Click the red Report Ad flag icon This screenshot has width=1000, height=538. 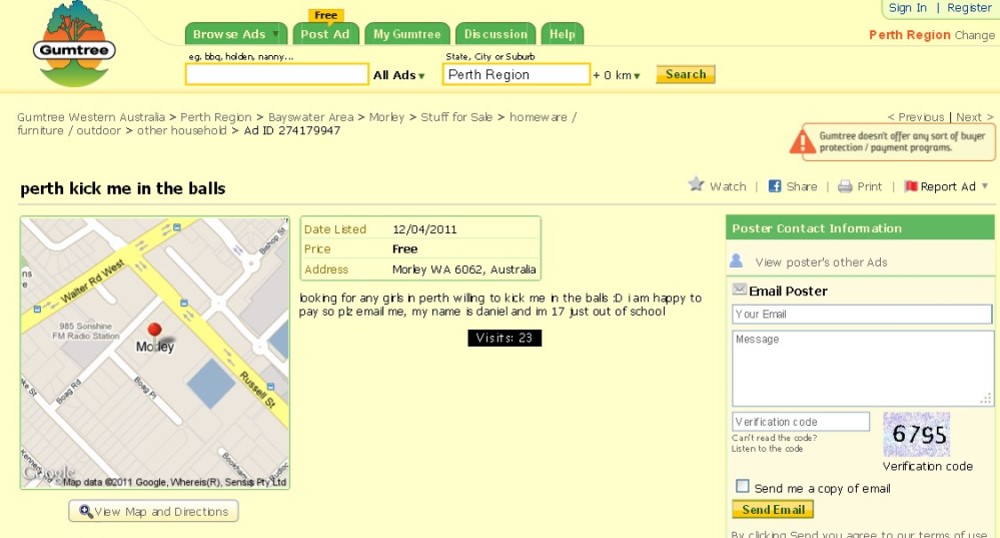pyautogui.click(x=911, y=186)
